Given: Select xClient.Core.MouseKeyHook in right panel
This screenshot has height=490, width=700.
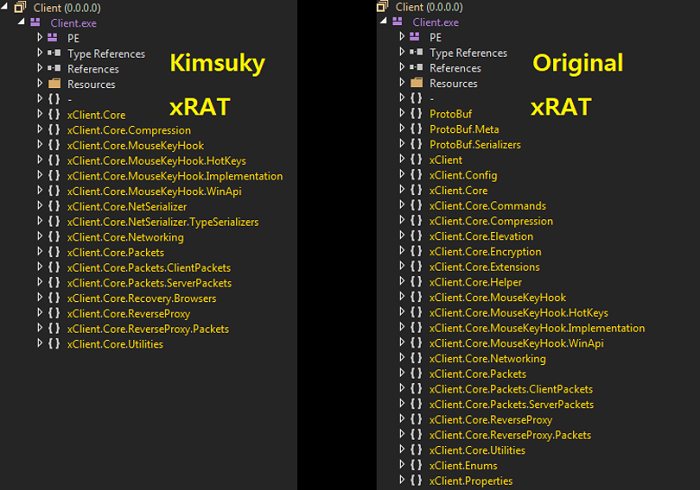Looking at the screenshot, I should tap(497, 297).
